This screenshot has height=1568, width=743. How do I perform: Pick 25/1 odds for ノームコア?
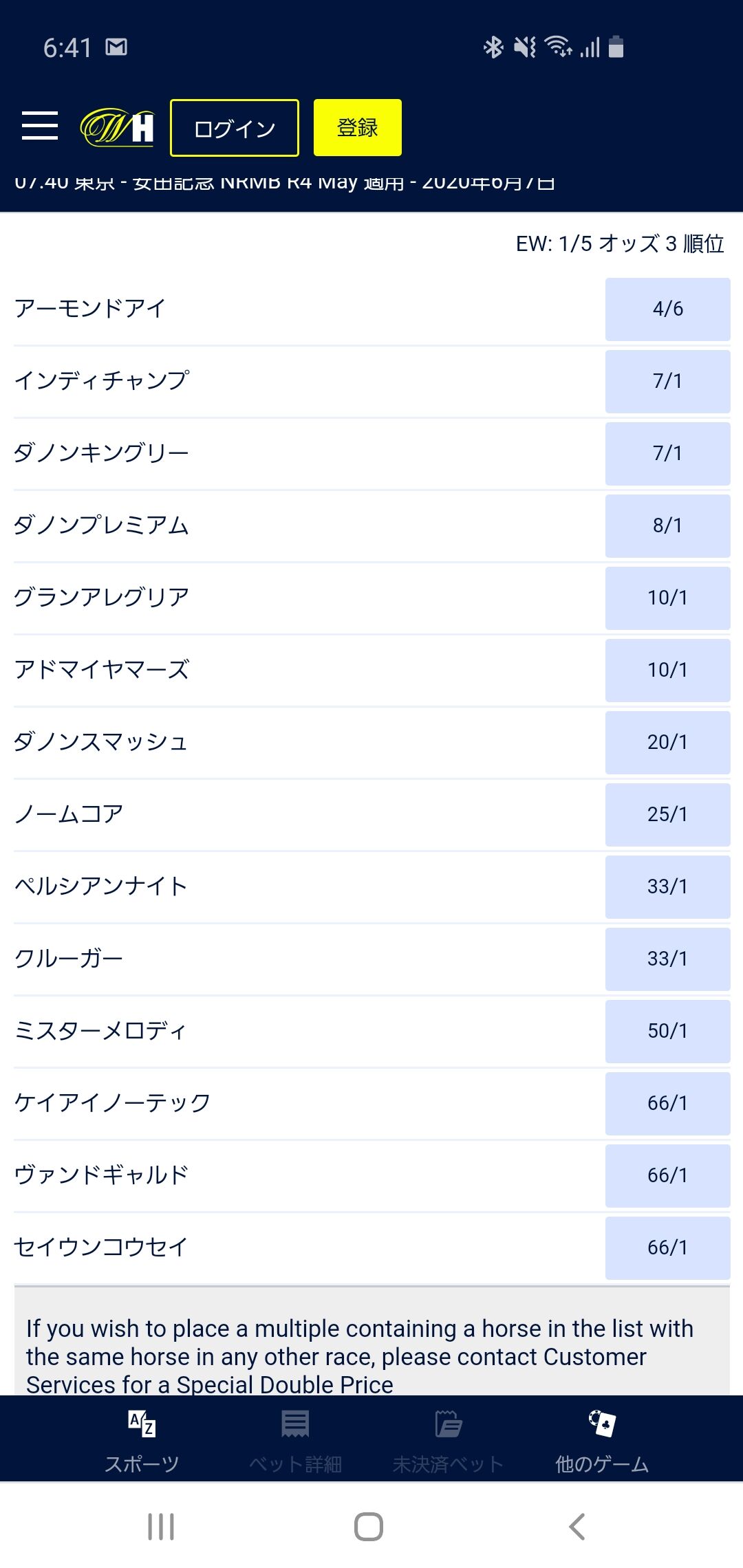(x=667, y=814)
